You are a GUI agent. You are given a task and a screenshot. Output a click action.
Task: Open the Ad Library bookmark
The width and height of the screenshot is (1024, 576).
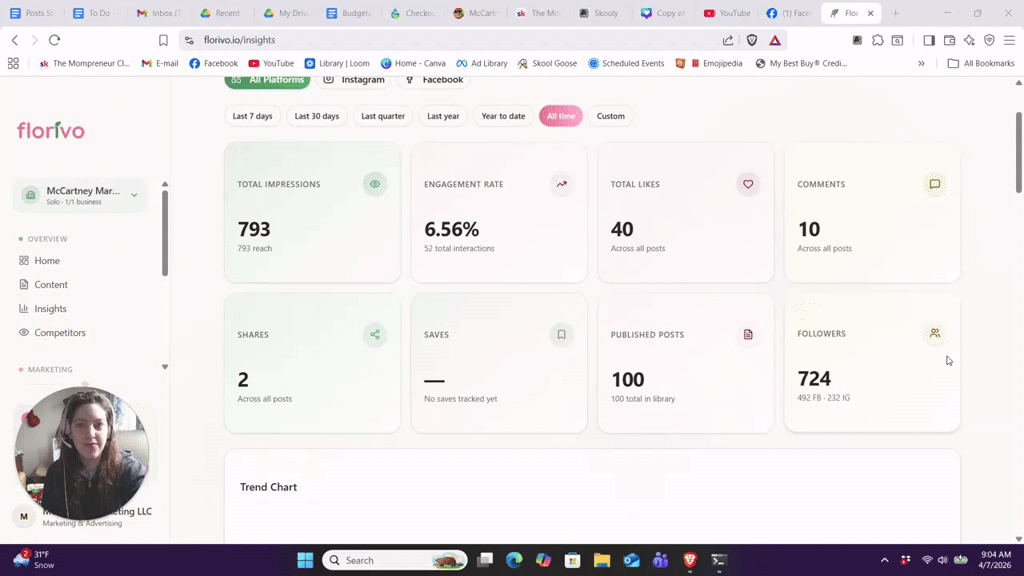point(482,63)
